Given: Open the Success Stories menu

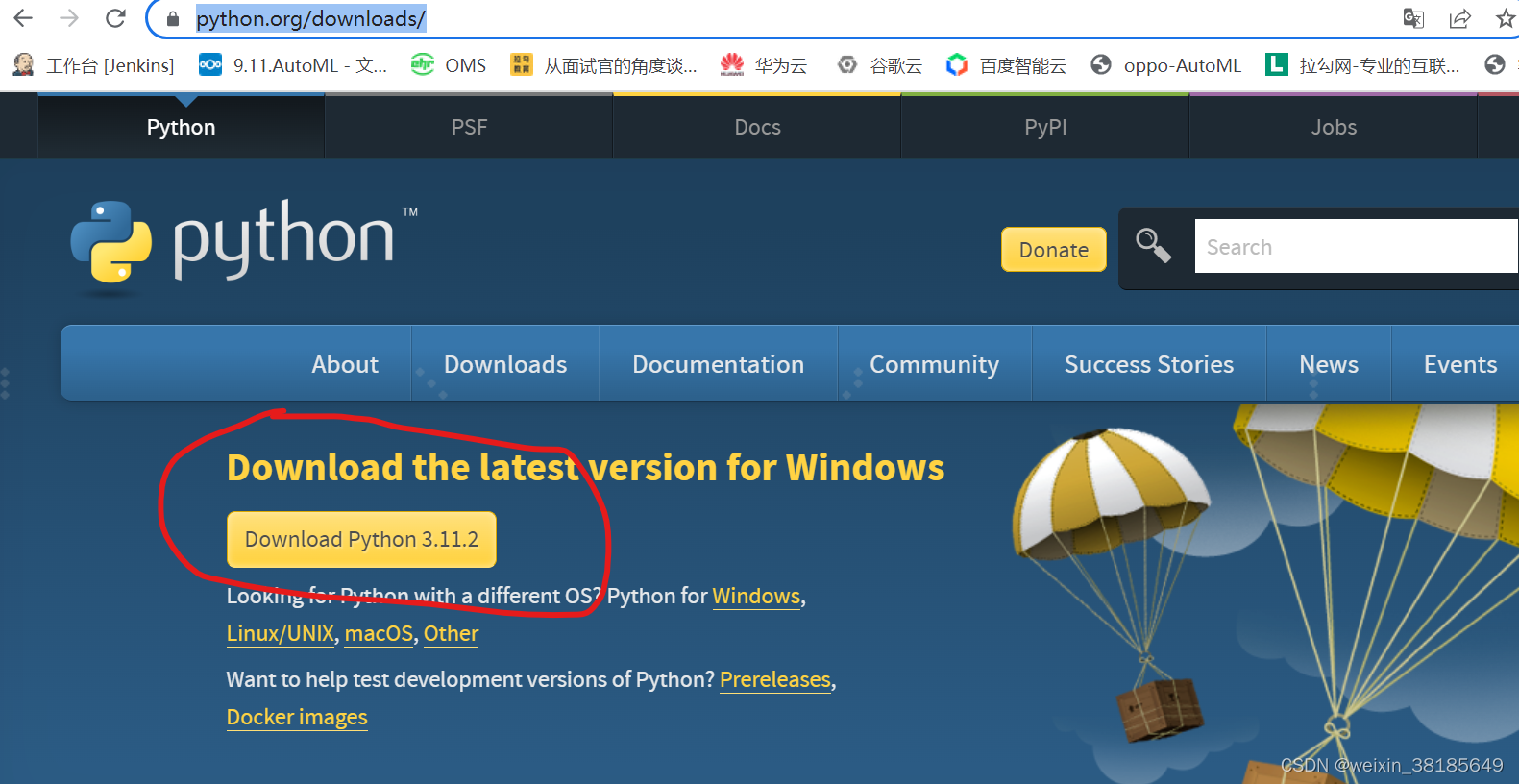Looking at the screenshot, I should [x=1149, y=364].
